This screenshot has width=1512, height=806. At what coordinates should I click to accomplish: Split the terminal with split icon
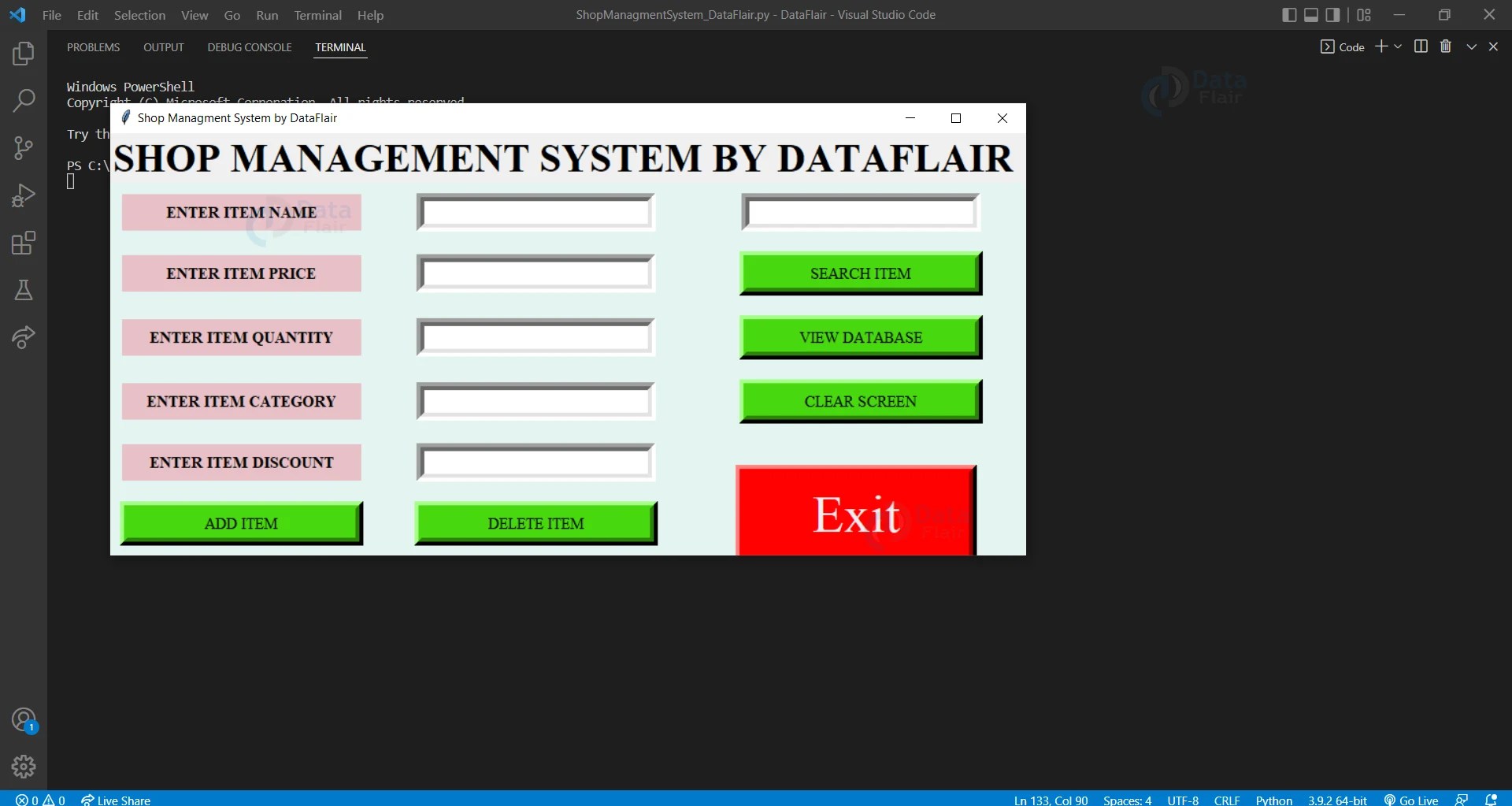coord(1421,46)
